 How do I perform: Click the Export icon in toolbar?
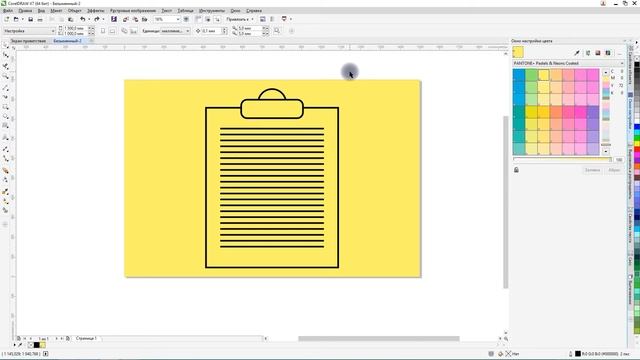pos(135,19)
